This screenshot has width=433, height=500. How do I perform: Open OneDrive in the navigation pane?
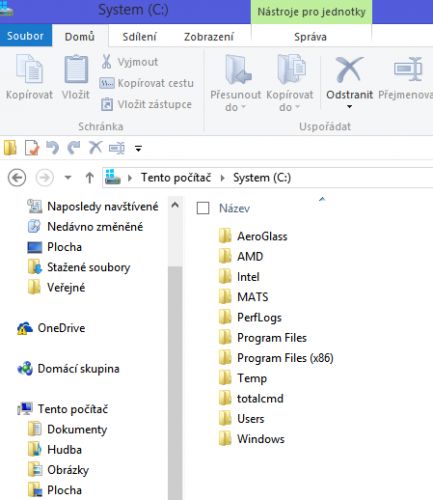click(x=51, y=328)
